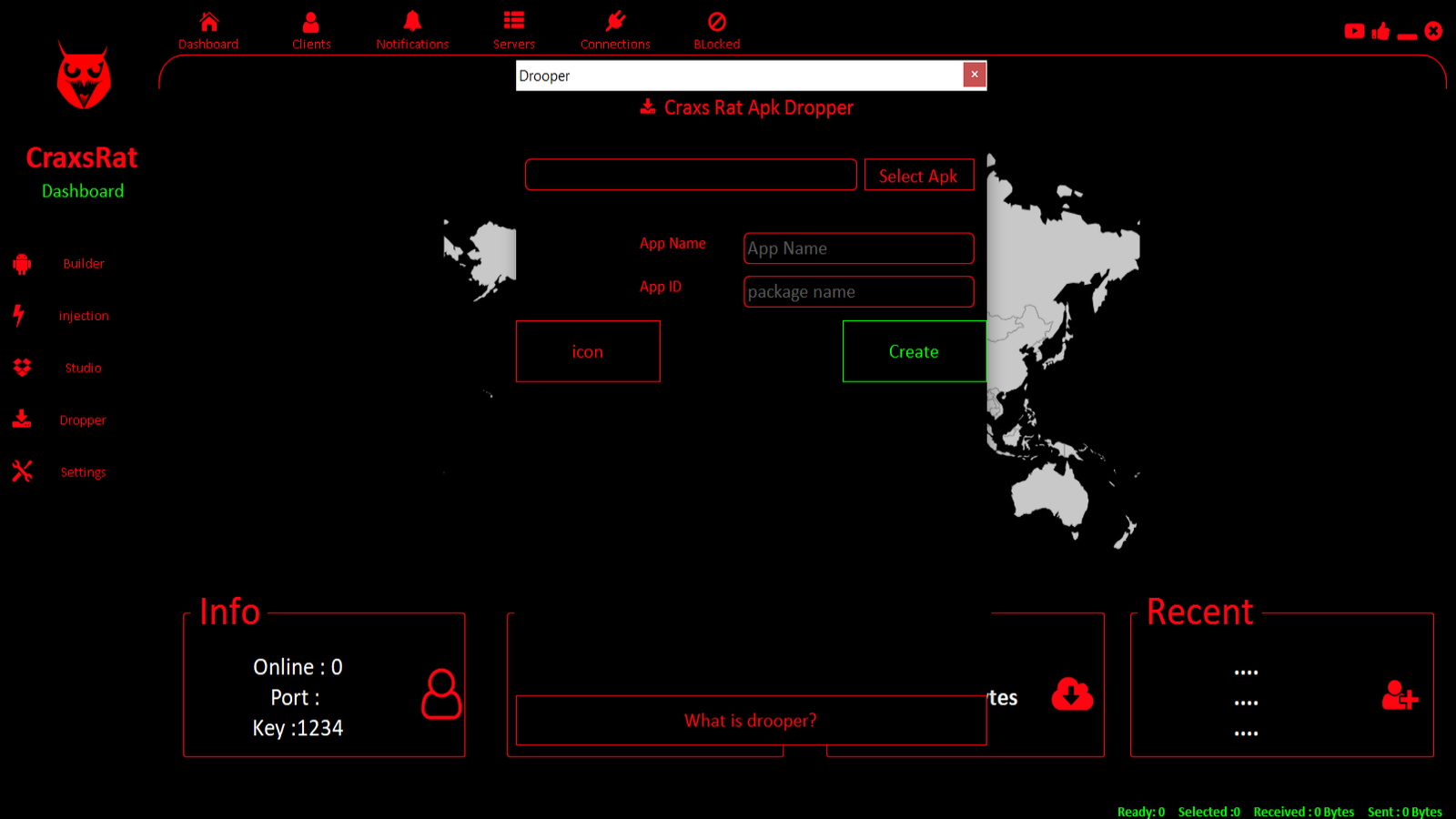Viewport: 1456px width, 819px height.
Task: View the Blocked tab
Action: coord(717,30)
